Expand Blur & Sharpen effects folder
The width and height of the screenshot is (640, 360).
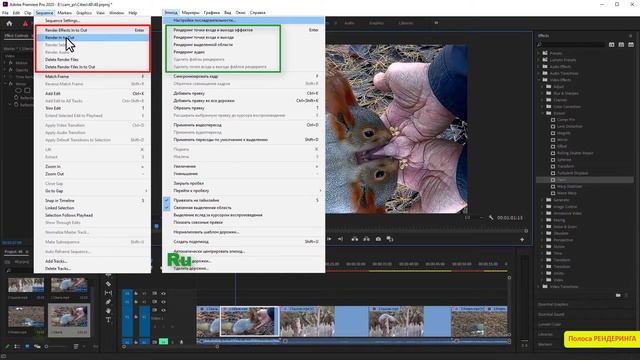542,93
